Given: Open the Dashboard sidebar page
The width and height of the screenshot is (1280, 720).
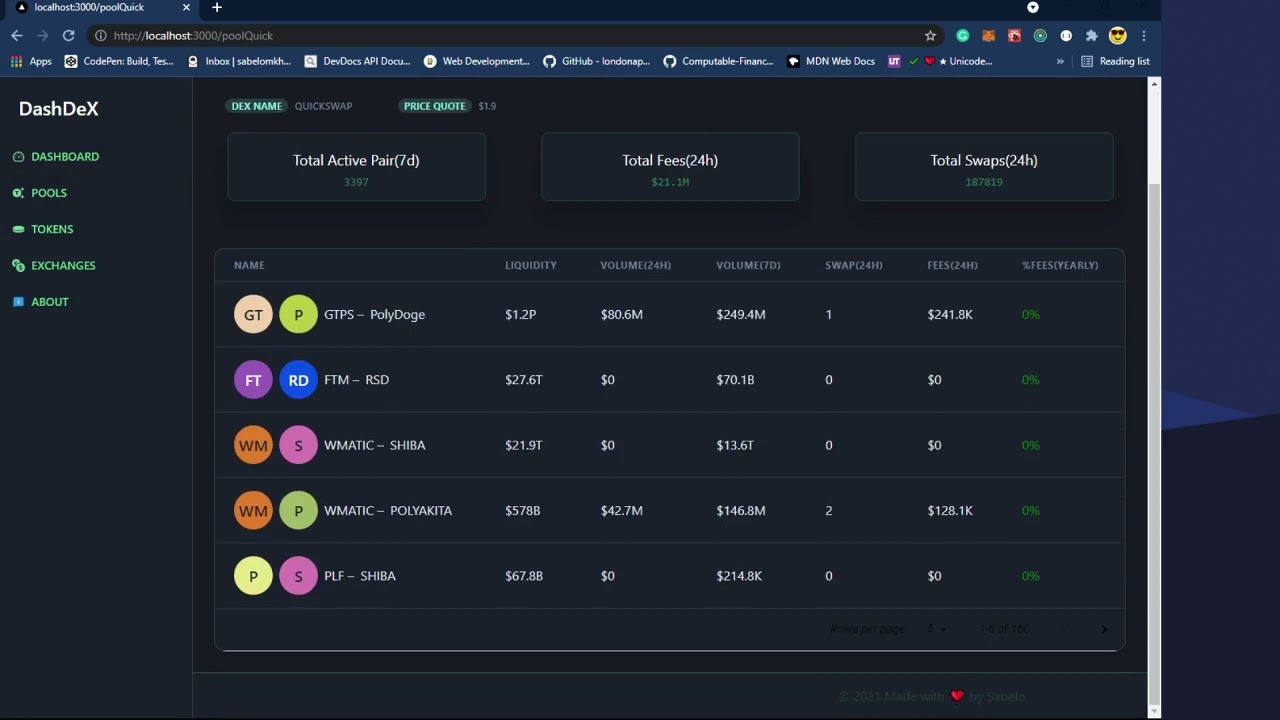Looking at the screenshot, I should (x=65, y=157).
